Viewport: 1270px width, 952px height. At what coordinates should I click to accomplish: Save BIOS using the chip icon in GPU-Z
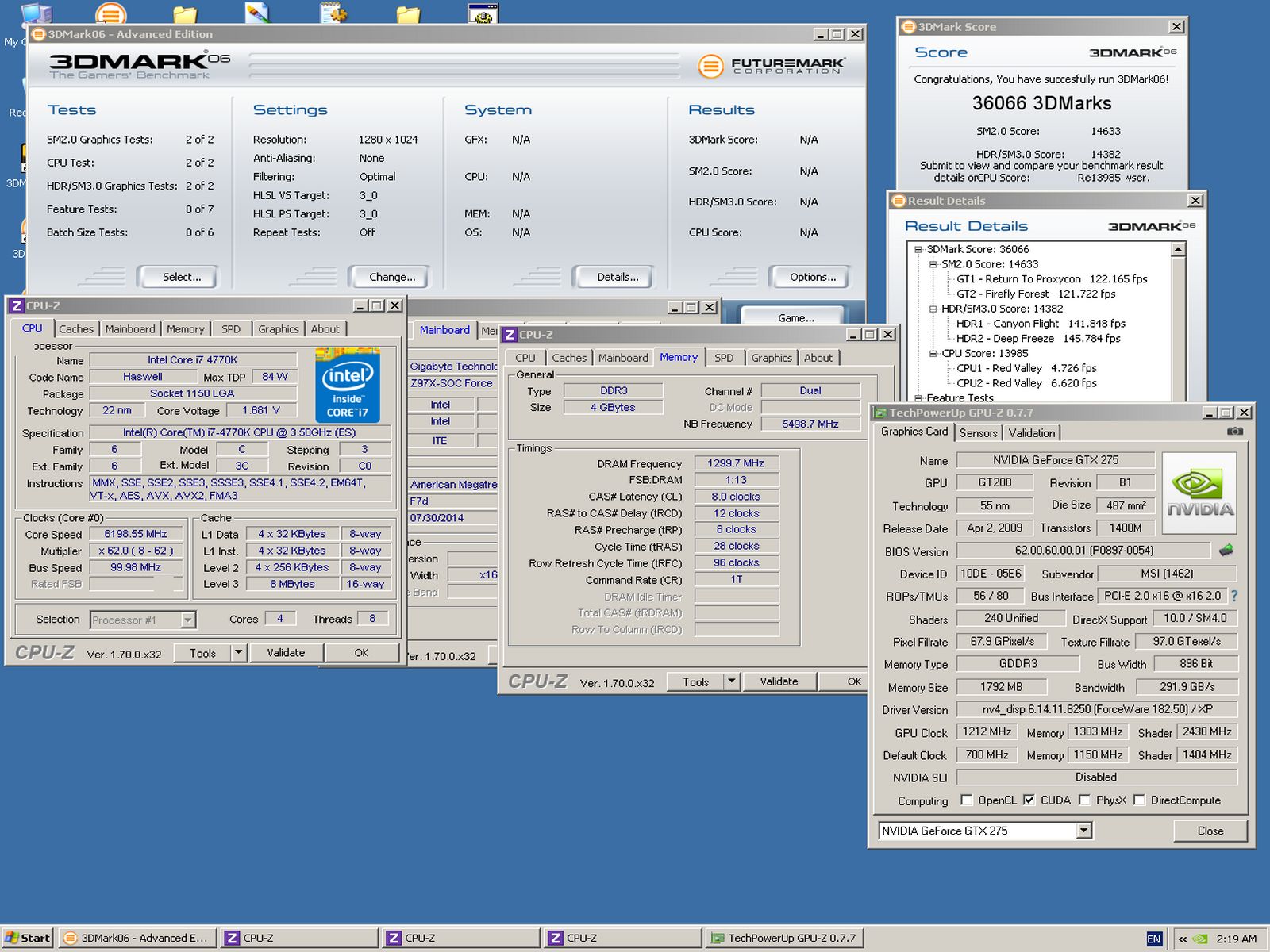coord(1226,550)
